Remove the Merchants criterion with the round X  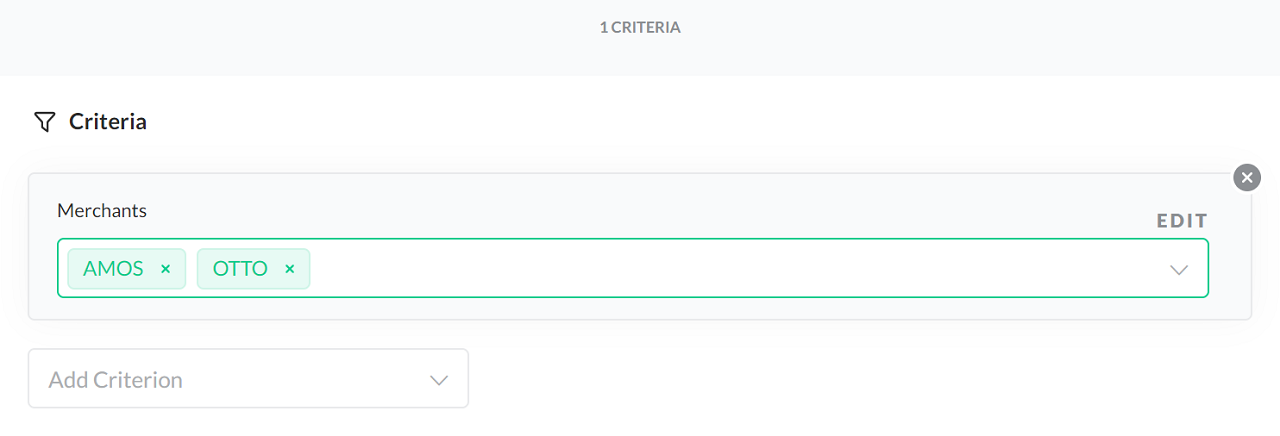[x=1246, y=178]
